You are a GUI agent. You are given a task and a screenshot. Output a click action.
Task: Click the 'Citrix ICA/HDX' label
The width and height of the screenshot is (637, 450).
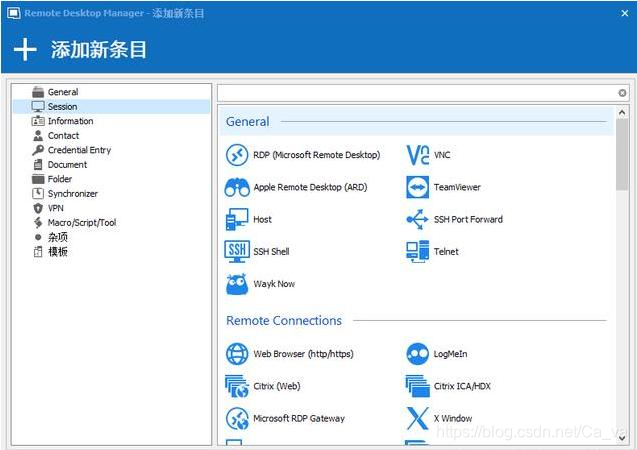[x=462, y=386]
